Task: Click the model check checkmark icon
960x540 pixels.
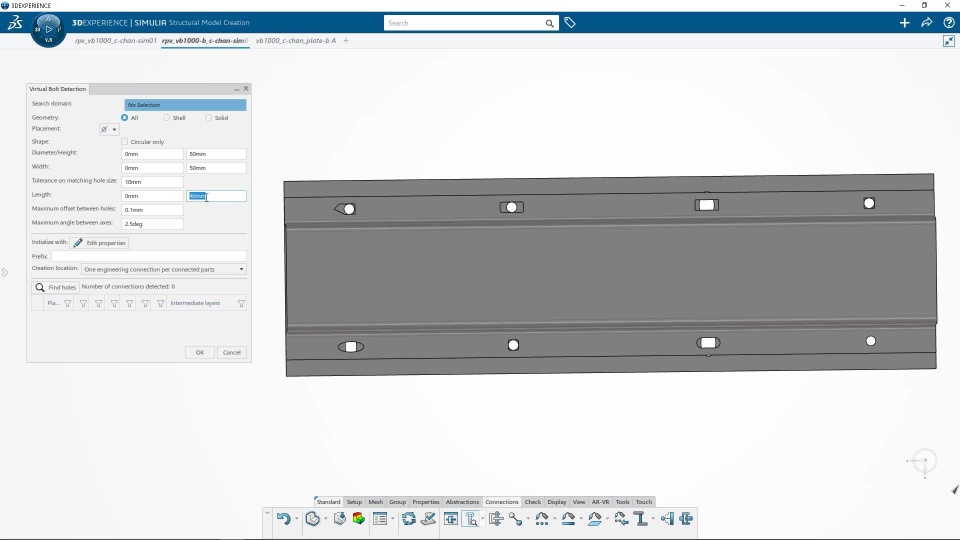Action: pos(429,519)
